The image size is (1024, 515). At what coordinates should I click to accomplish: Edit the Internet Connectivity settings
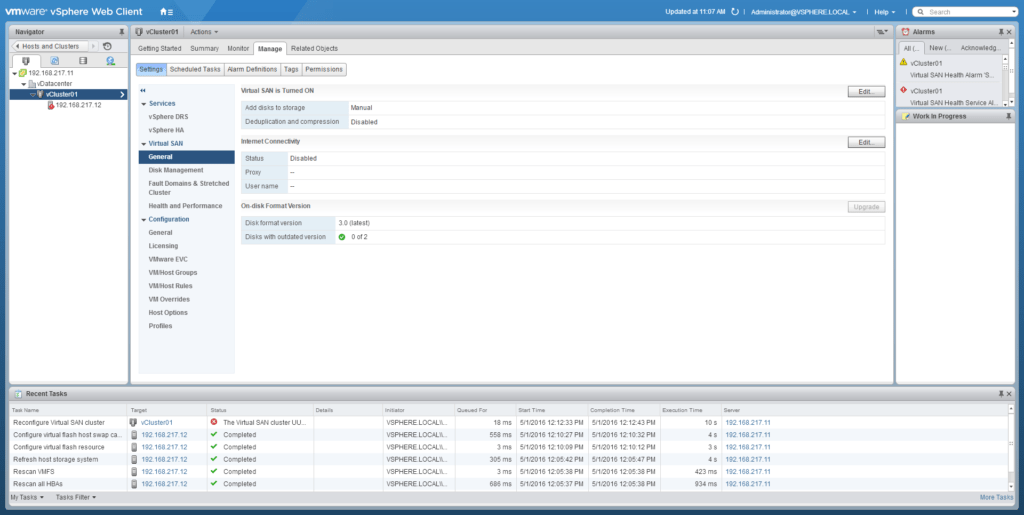click(x=866, y=142)
